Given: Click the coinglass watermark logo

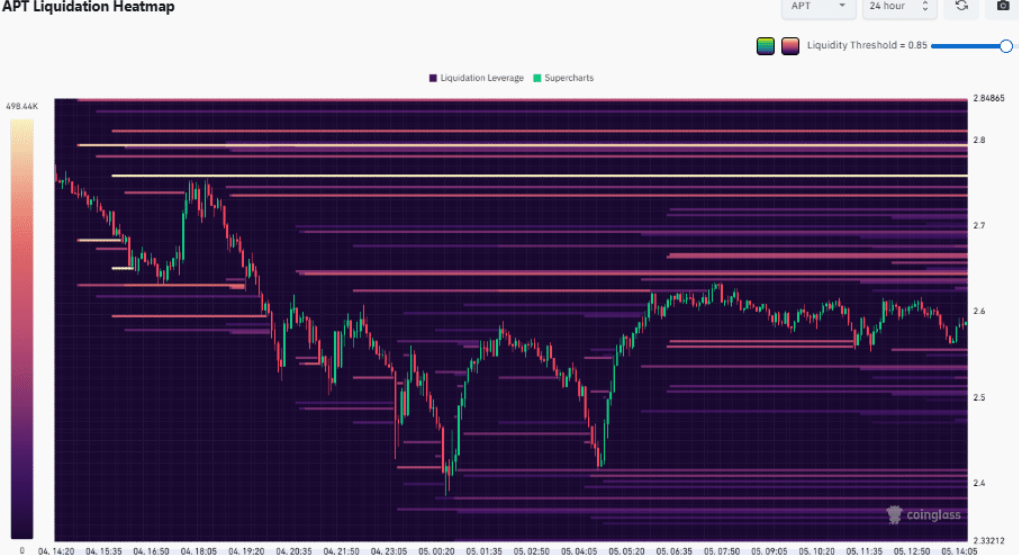Looking at the screenshot, I should click(x=924, y=514).
